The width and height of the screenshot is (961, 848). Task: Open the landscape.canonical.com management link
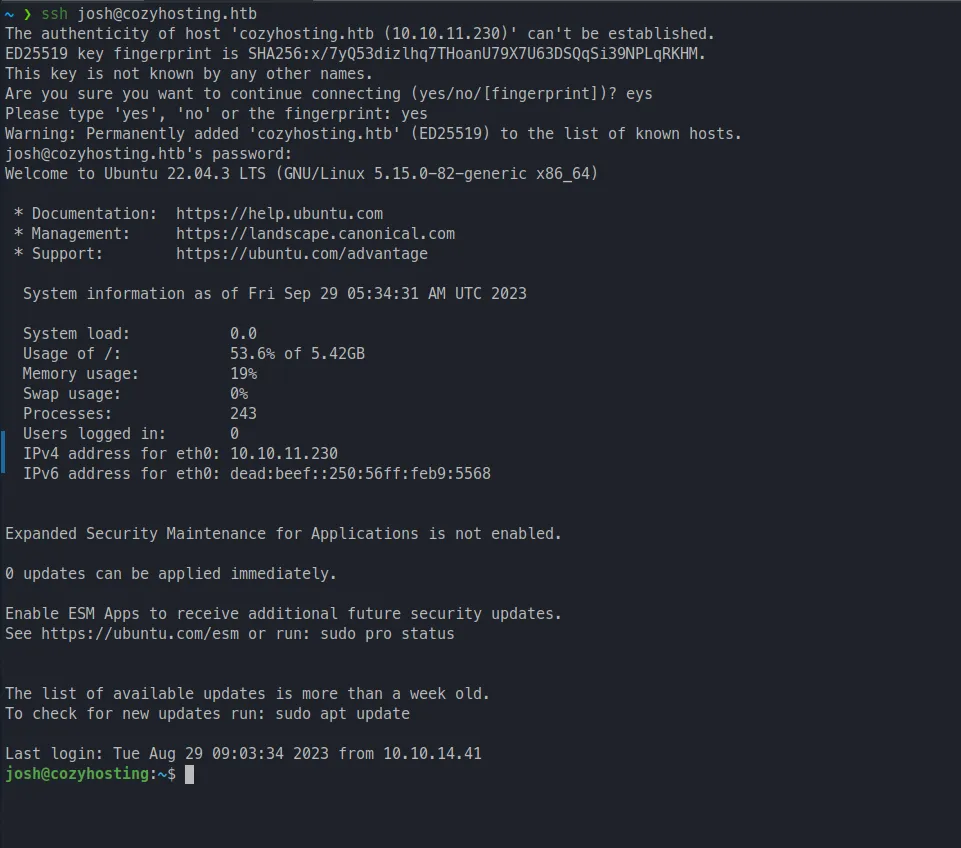tap(315, 234)
